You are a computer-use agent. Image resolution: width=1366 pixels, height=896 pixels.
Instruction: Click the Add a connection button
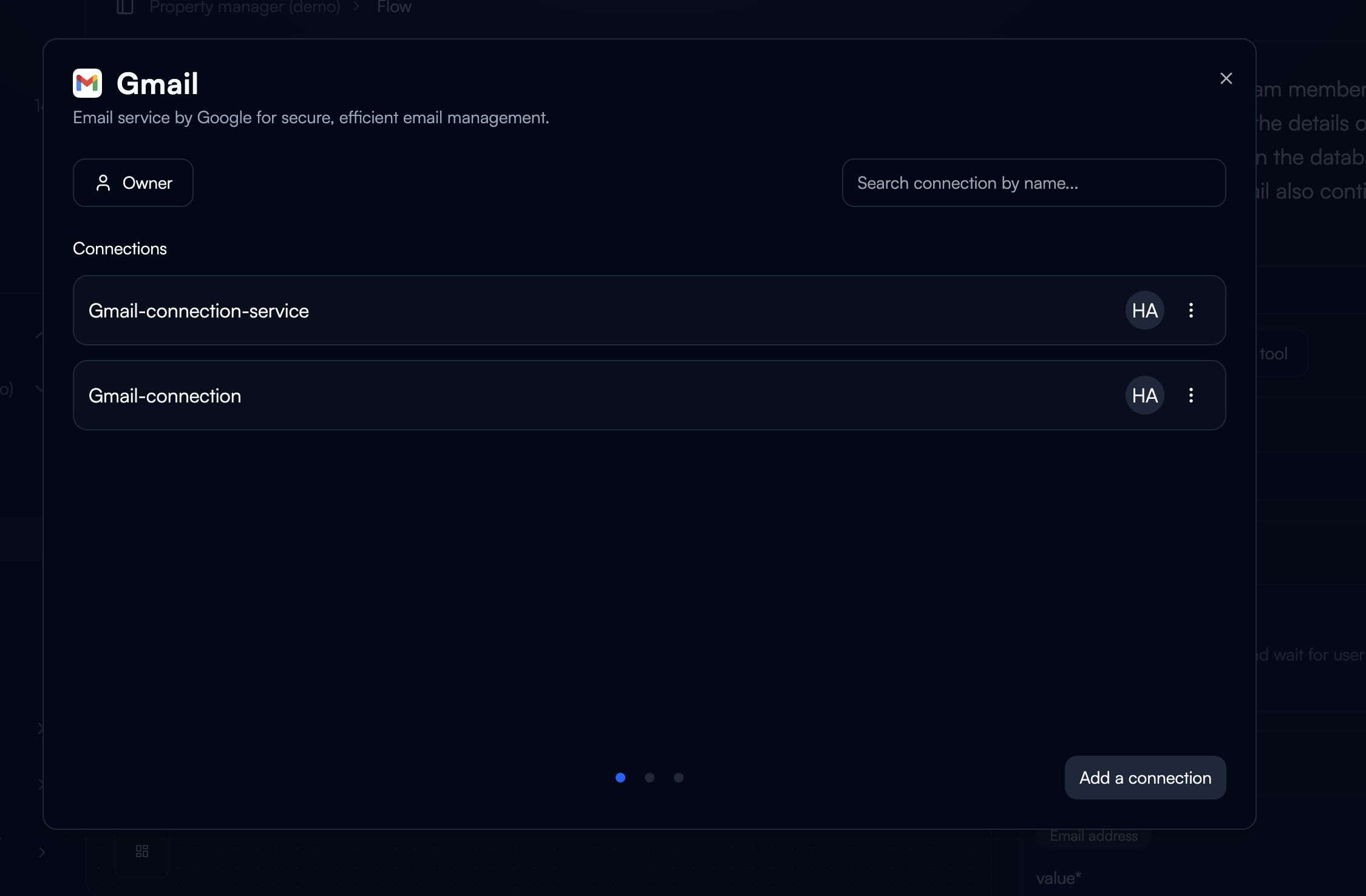(x=1144, y=778)
